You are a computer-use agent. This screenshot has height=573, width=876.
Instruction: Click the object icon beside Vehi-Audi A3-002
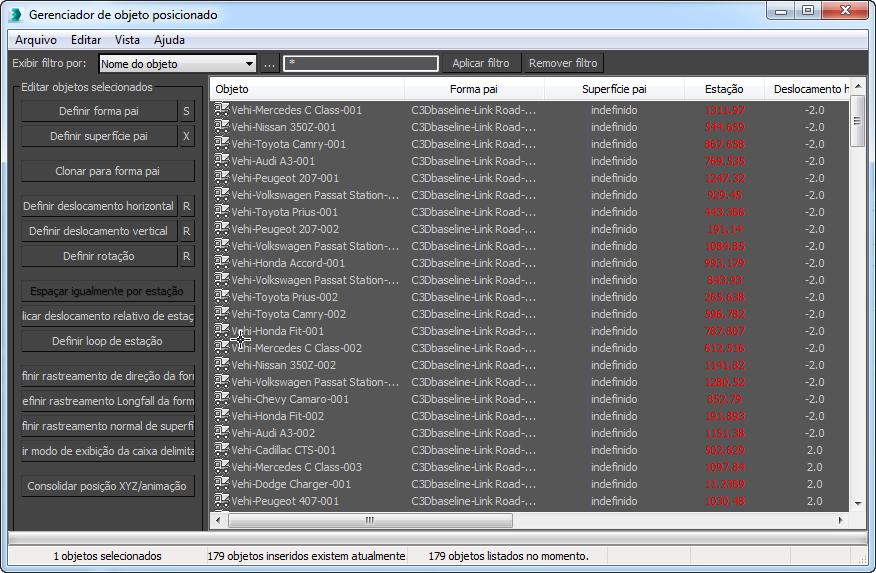(221, 433)
